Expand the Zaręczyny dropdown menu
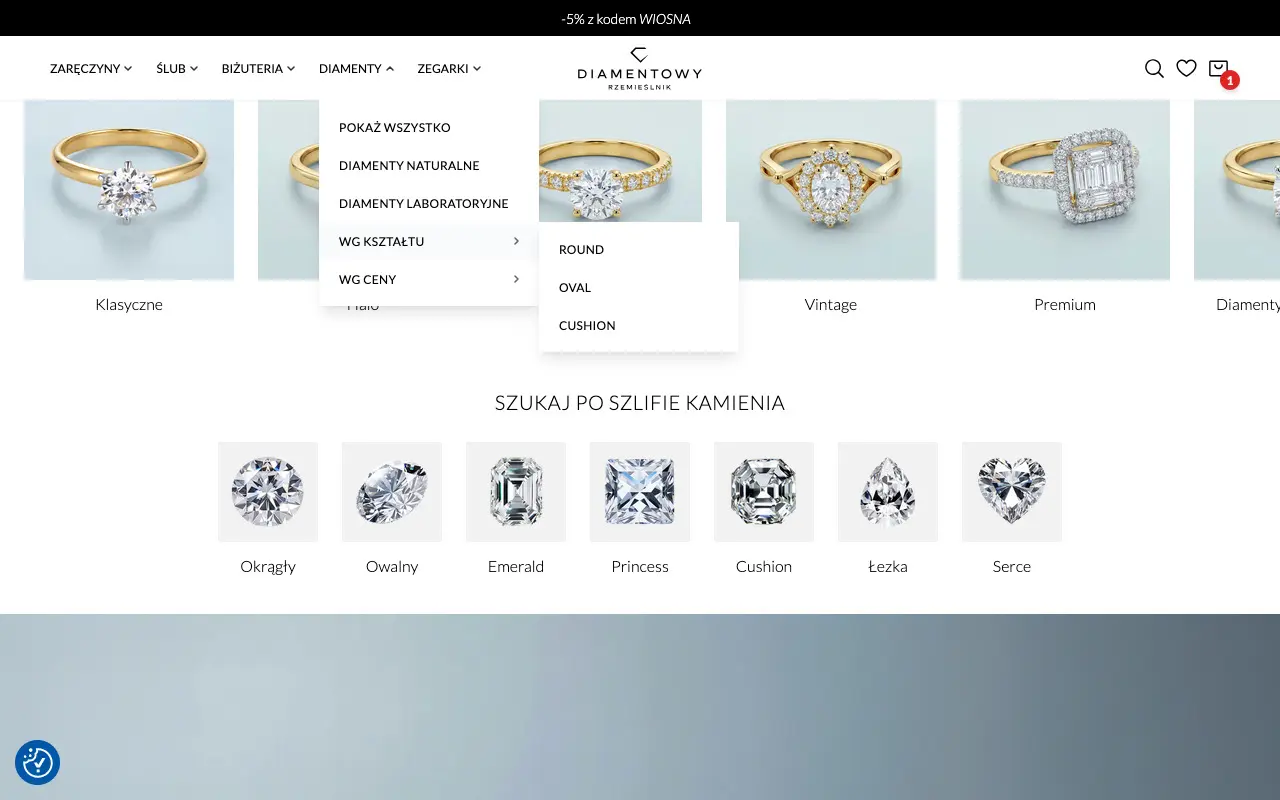This screenshot has height=800, width=1280. coord(91,69)
